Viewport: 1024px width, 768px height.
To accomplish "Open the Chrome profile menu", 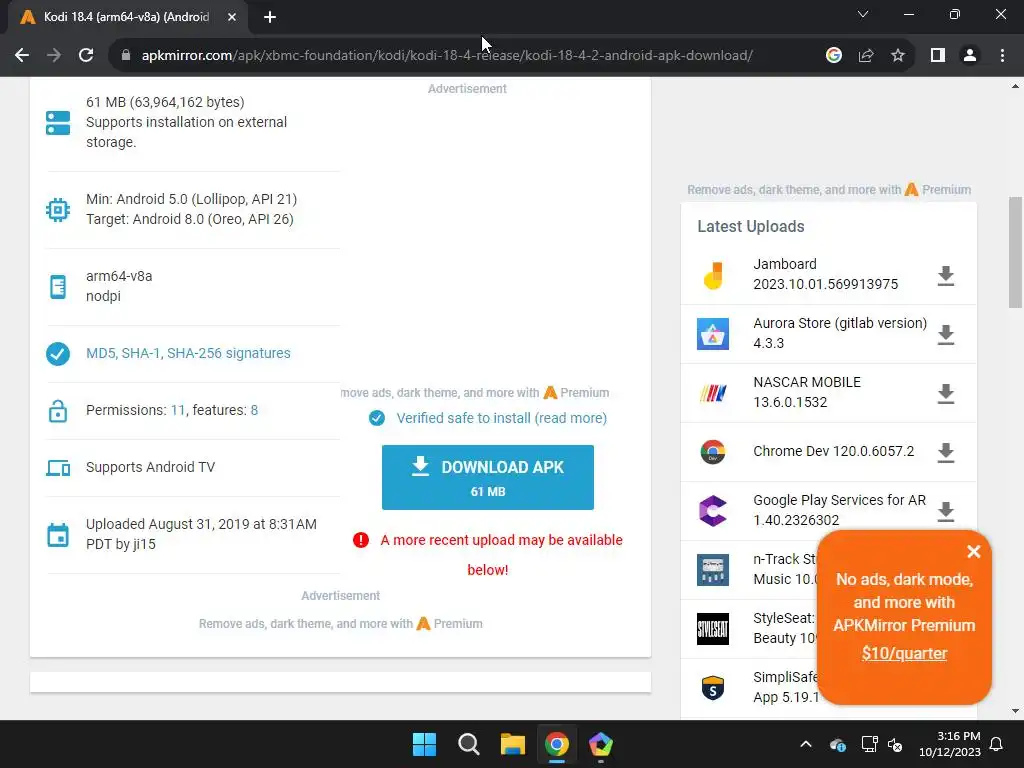I will (970, 56).
